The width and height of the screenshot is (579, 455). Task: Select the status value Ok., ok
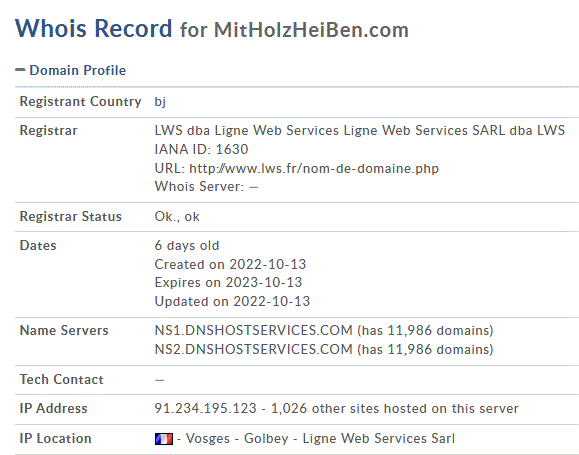[x=177, y=216]
